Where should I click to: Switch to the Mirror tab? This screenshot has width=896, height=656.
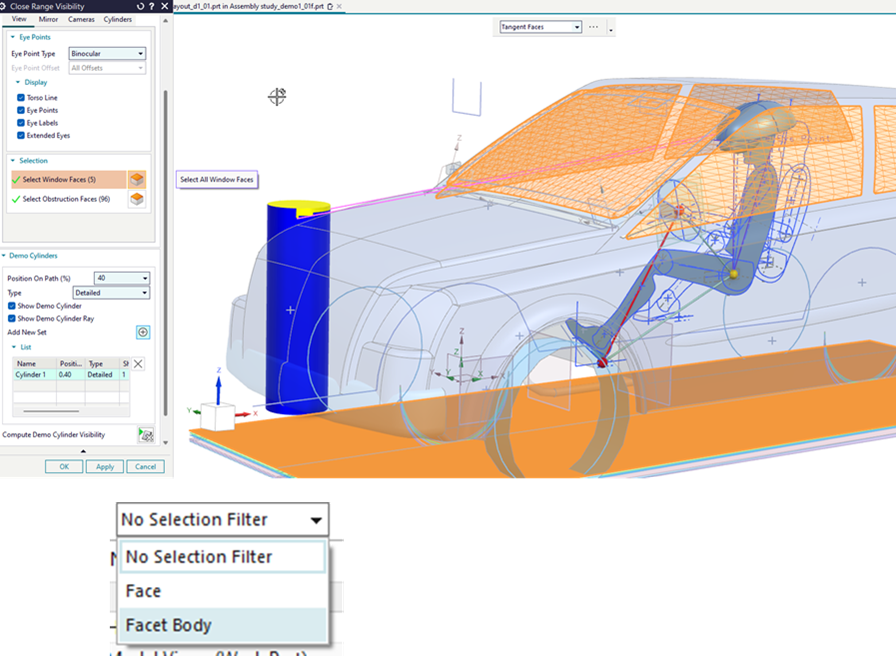47,19
